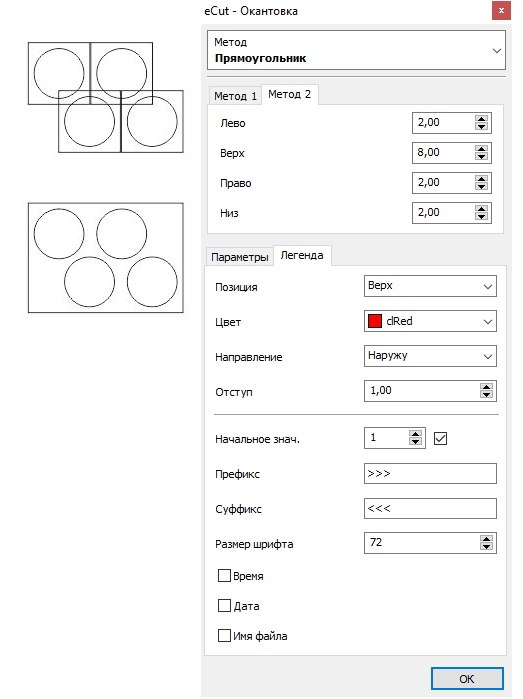Open the clRed color selector

pos(430,321)
